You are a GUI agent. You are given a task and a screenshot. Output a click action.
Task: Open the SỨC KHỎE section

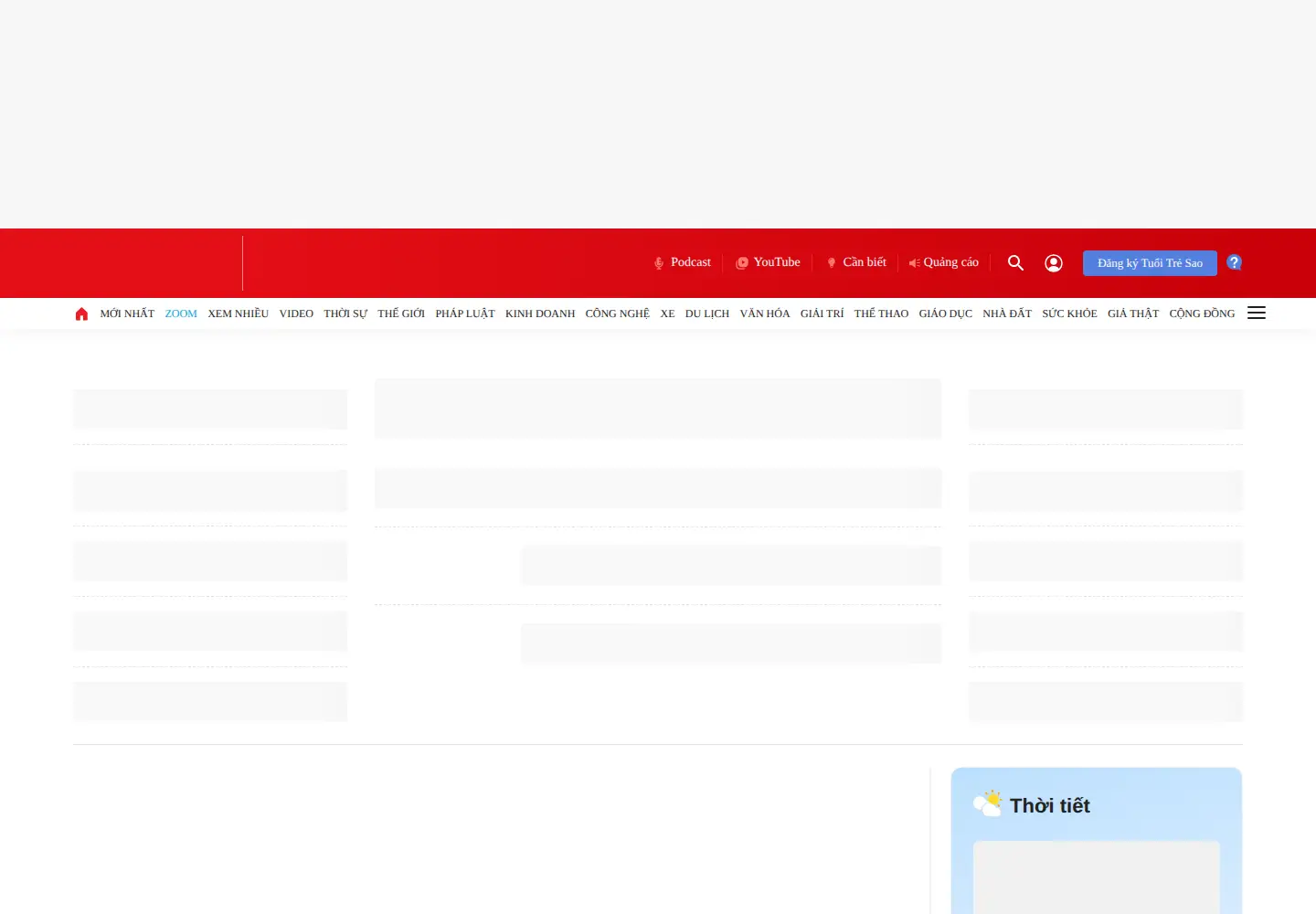tap(1069, 314)
